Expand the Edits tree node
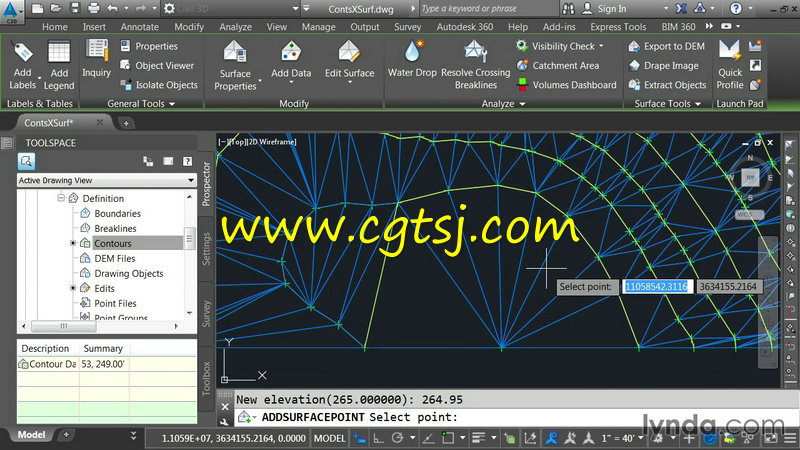The height and width of the screenshot is (450, 800). click(73, 288)
